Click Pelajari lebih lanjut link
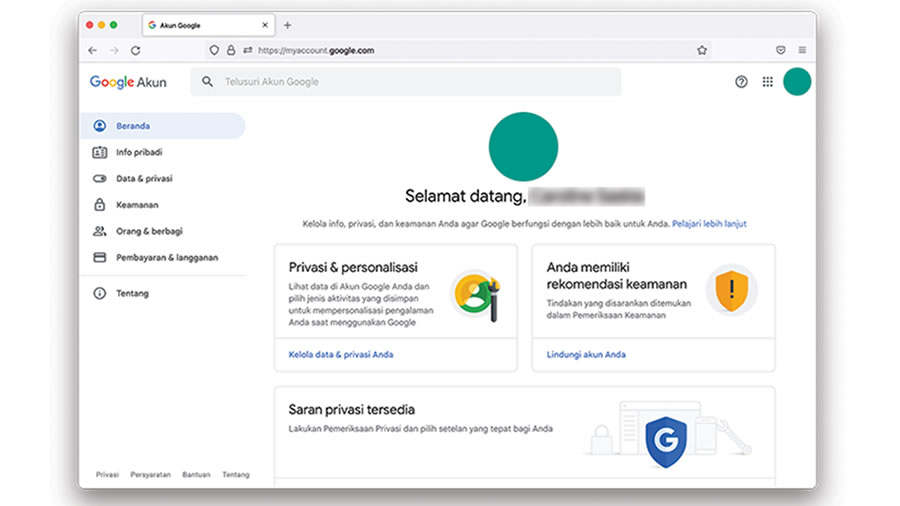Viewport: 900px width, 506px height. [x=709, y=224]
